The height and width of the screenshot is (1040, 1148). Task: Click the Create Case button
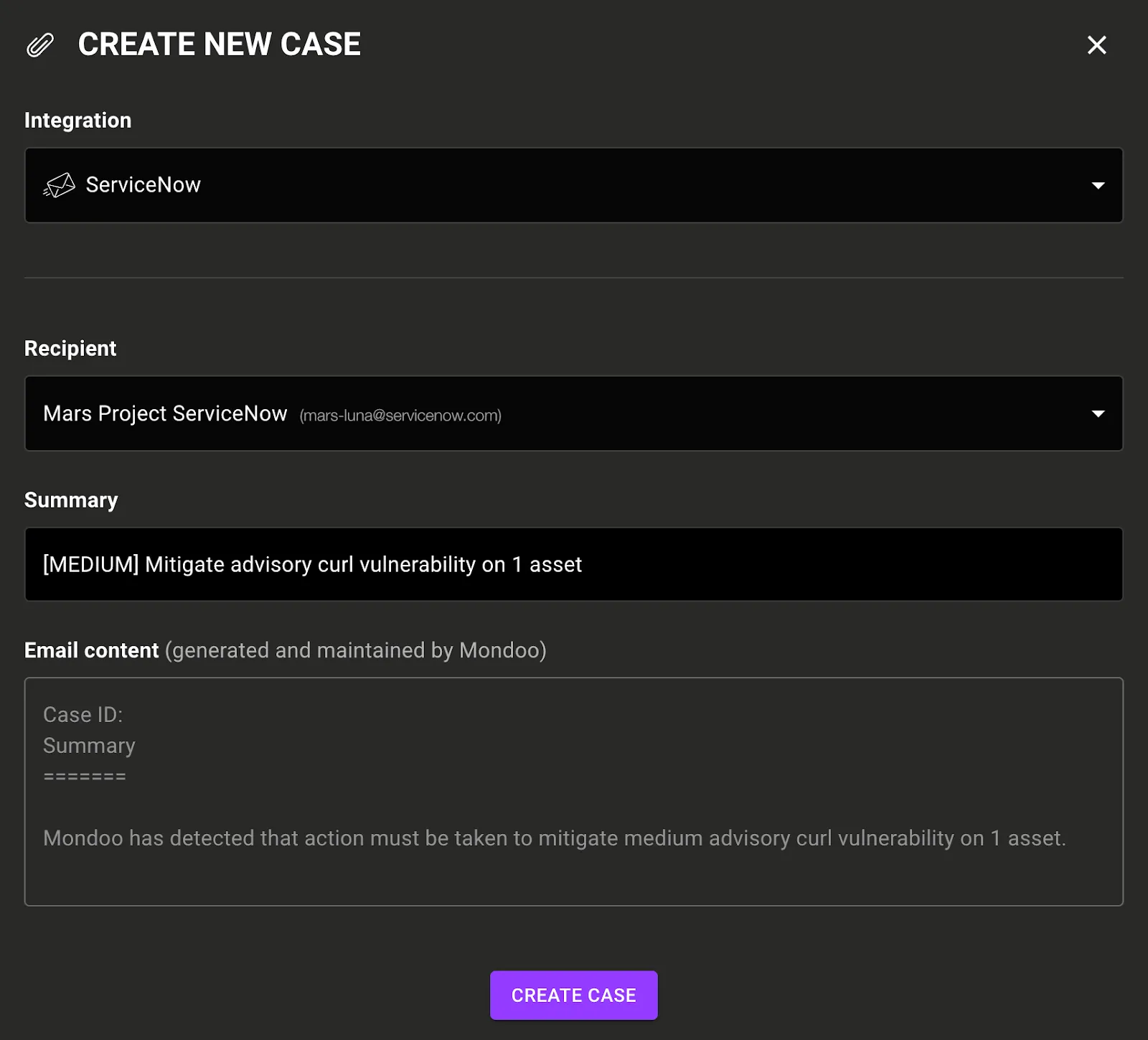point(573,995)
